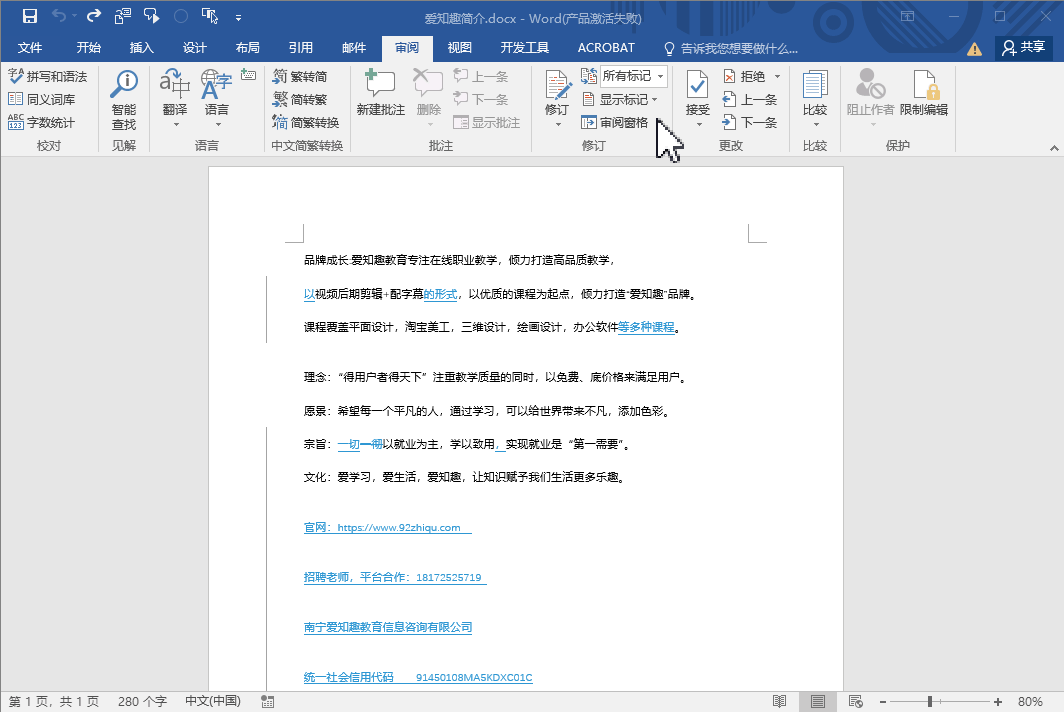Click the 统一社会信用代码 line
The height and width of the screenshot is (712, 1064).
(418, 677)
